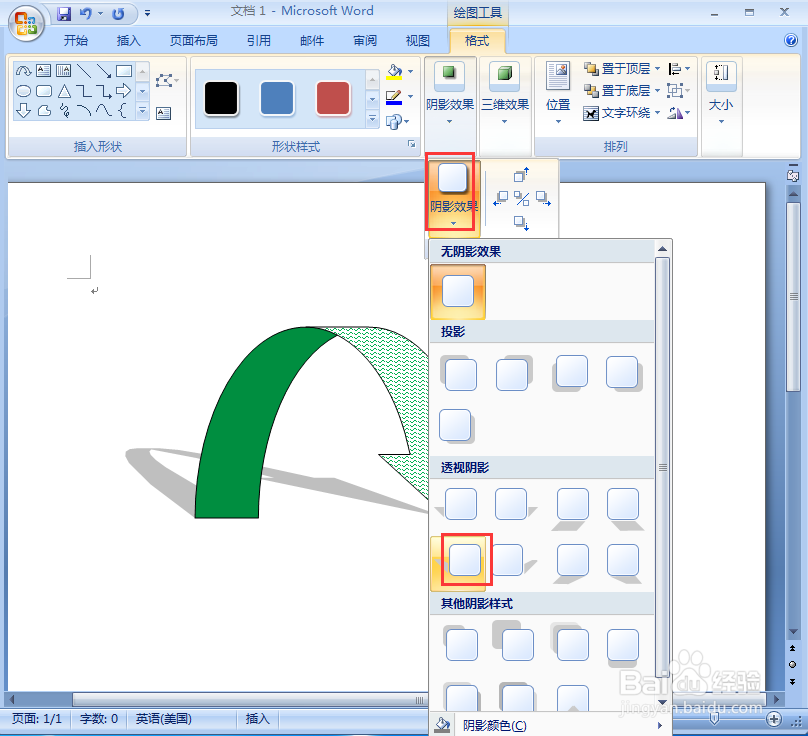
Task: Expand the shape styles gallery
Action: click(373, 120)
